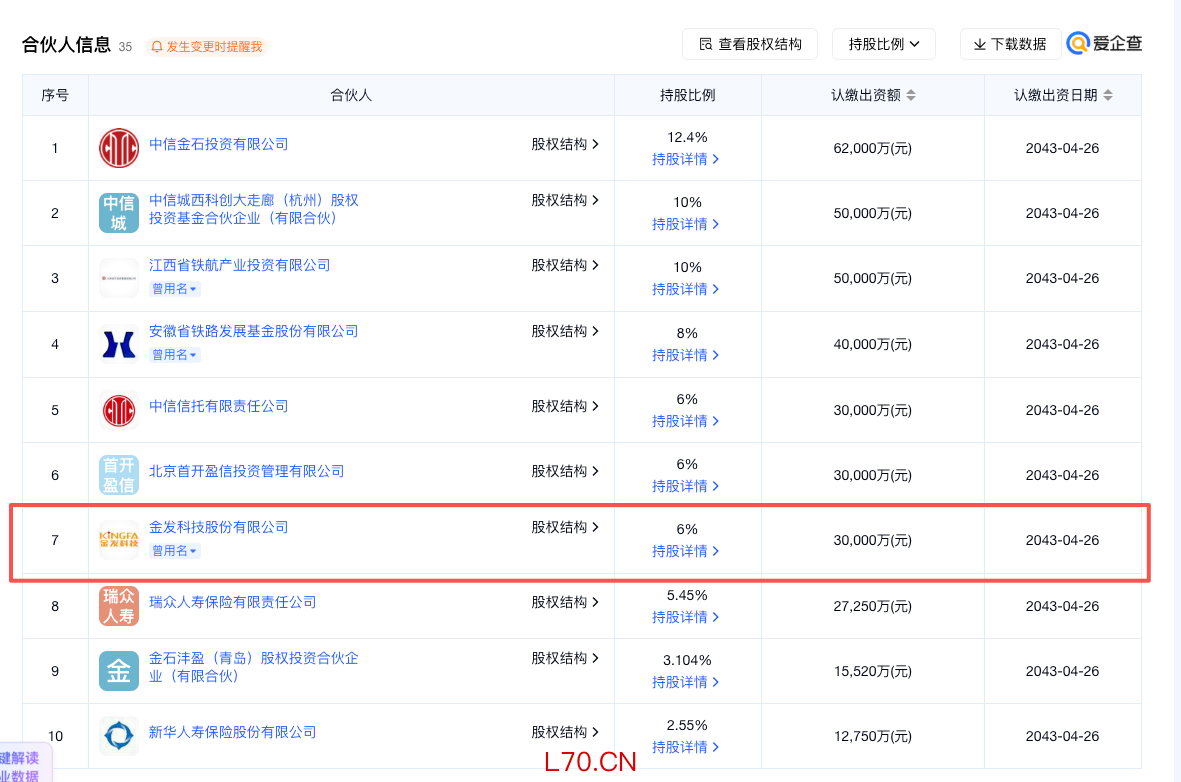Click the 40,000万(元) amount cell
Viewport: 1181px width, 782px height.
click(872, 344)
